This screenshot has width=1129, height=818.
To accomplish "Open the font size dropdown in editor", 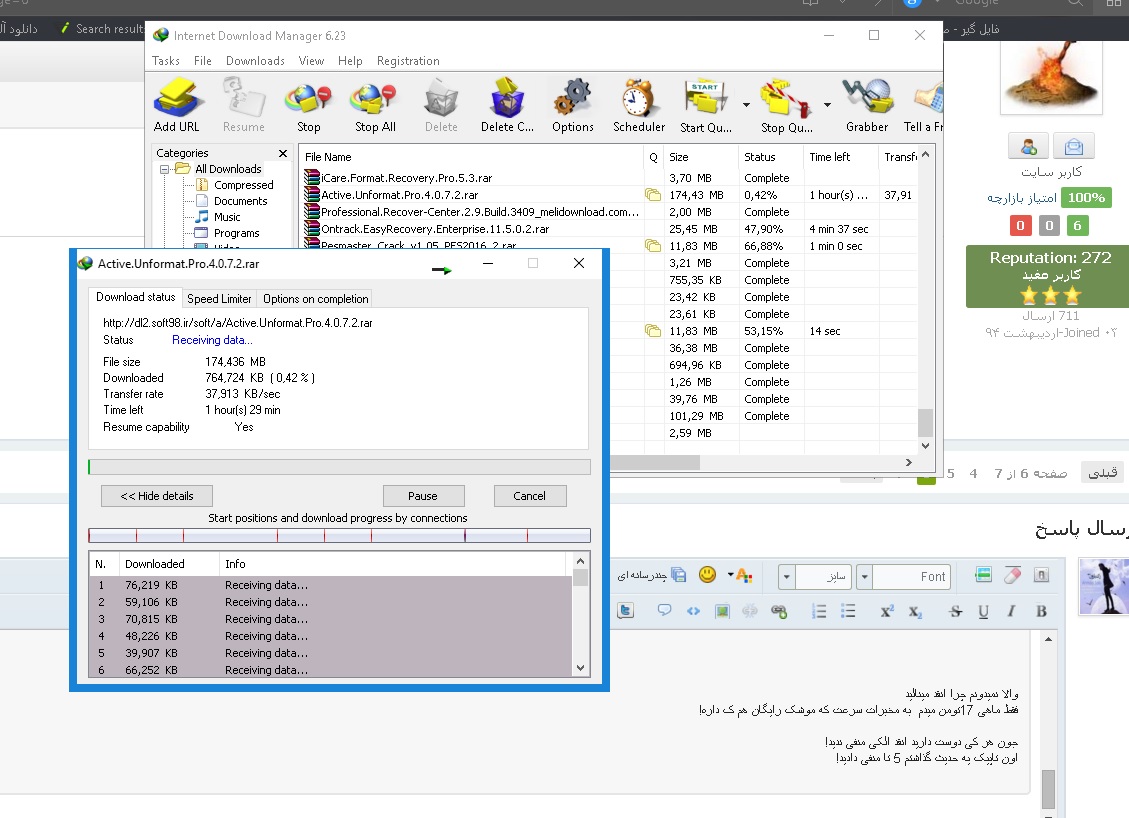I will point(786,576).
